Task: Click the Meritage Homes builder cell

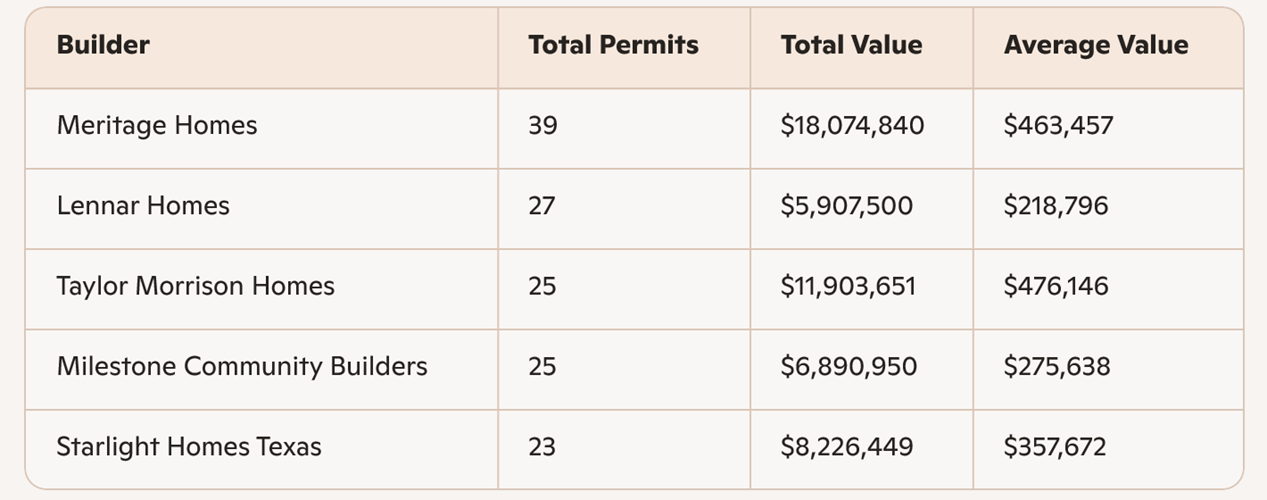Action: click(x=157, y=126)
